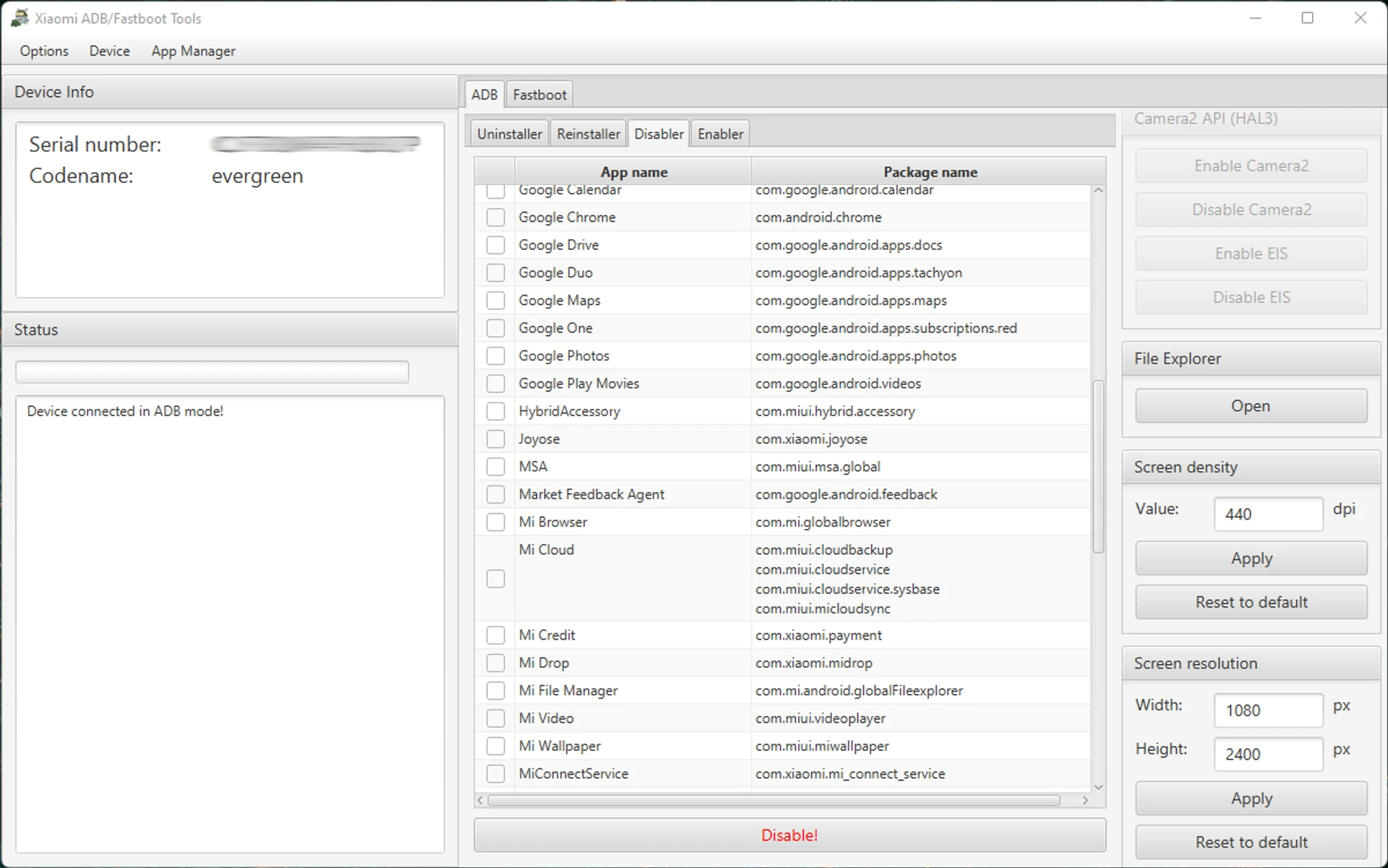The width and height of the screenshot is (1388, 868).
Task: Tick the Mi Credit checkbox
Action: (496, 635)
